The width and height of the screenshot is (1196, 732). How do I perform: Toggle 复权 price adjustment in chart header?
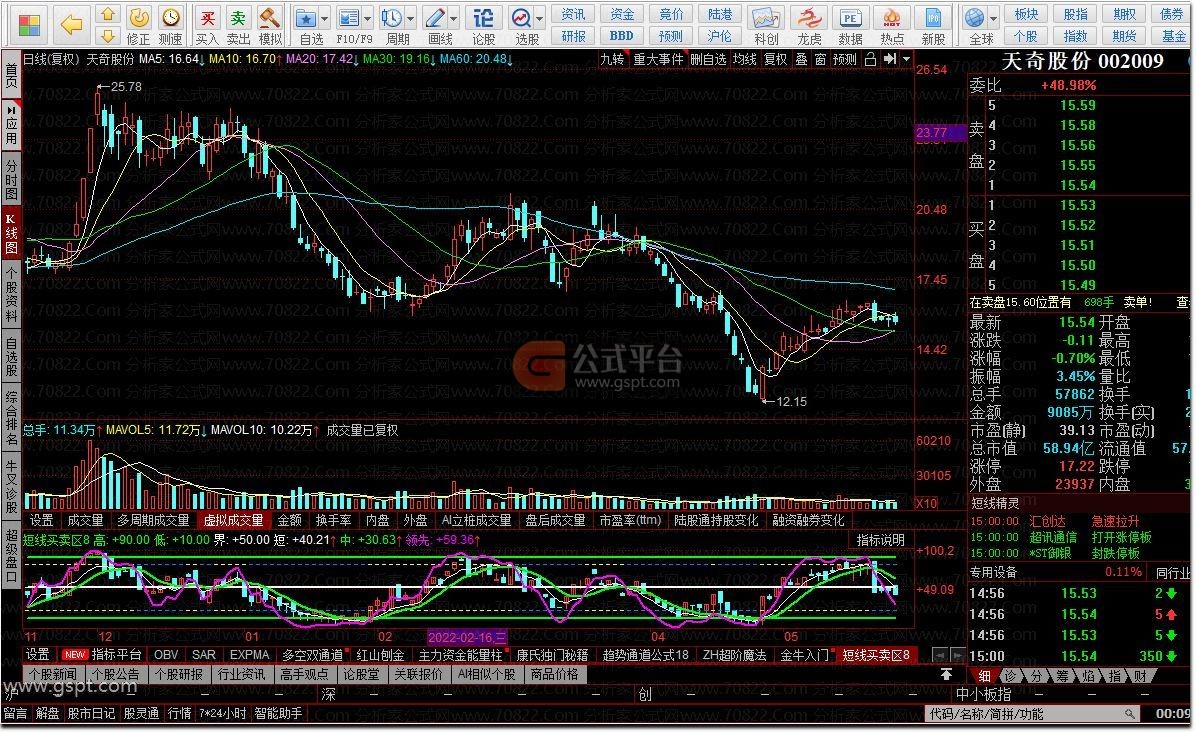(x=775, y=59)
